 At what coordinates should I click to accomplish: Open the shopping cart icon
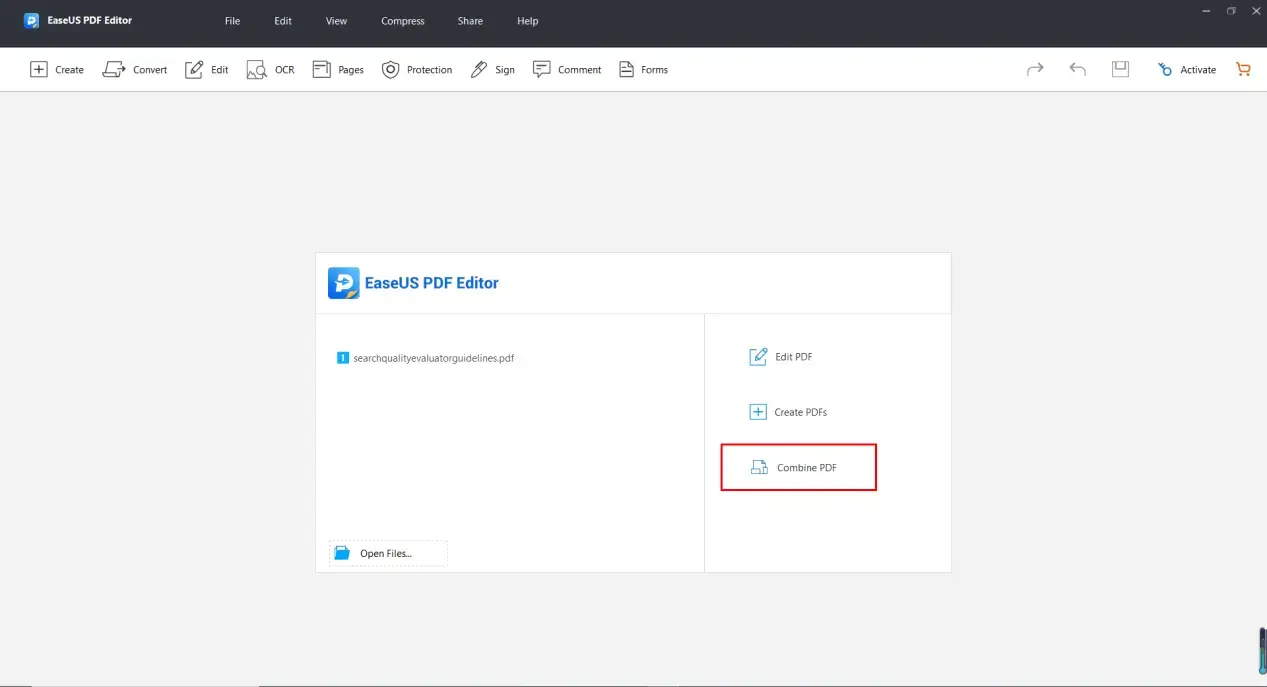coord(1243,69)
